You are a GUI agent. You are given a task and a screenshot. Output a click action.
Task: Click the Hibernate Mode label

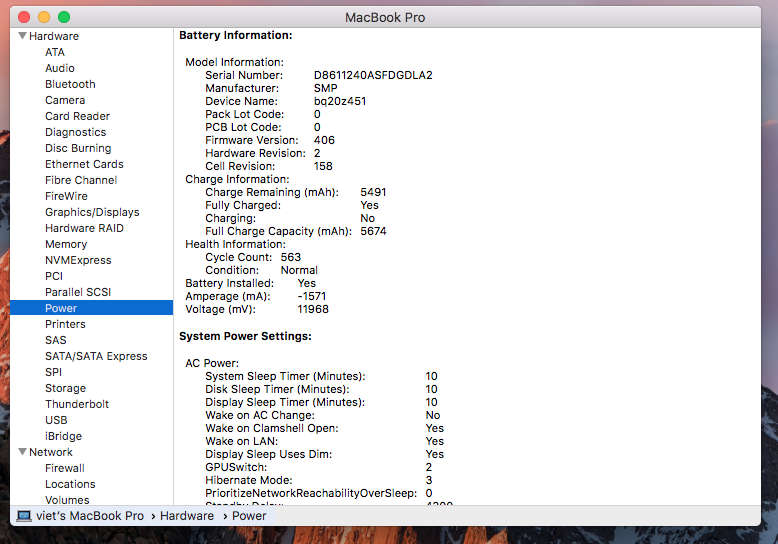pyautogui.click(x=249, y=480)
